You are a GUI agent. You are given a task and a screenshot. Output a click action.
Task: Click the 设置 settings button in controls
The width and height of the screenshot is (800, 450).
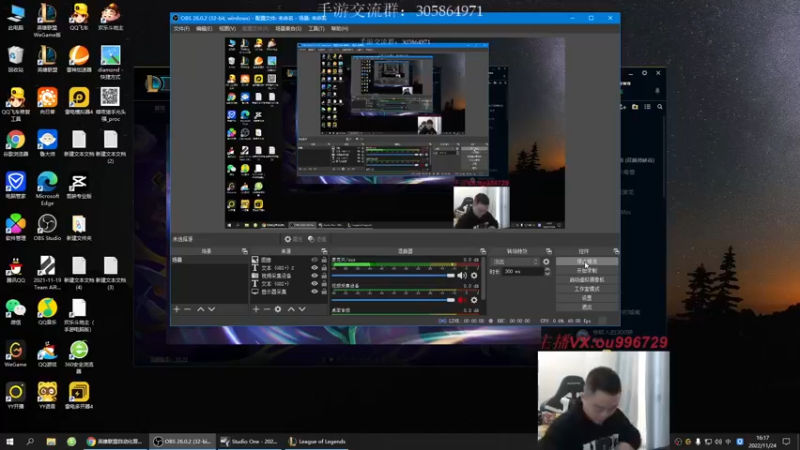click(x=587, y=298)
